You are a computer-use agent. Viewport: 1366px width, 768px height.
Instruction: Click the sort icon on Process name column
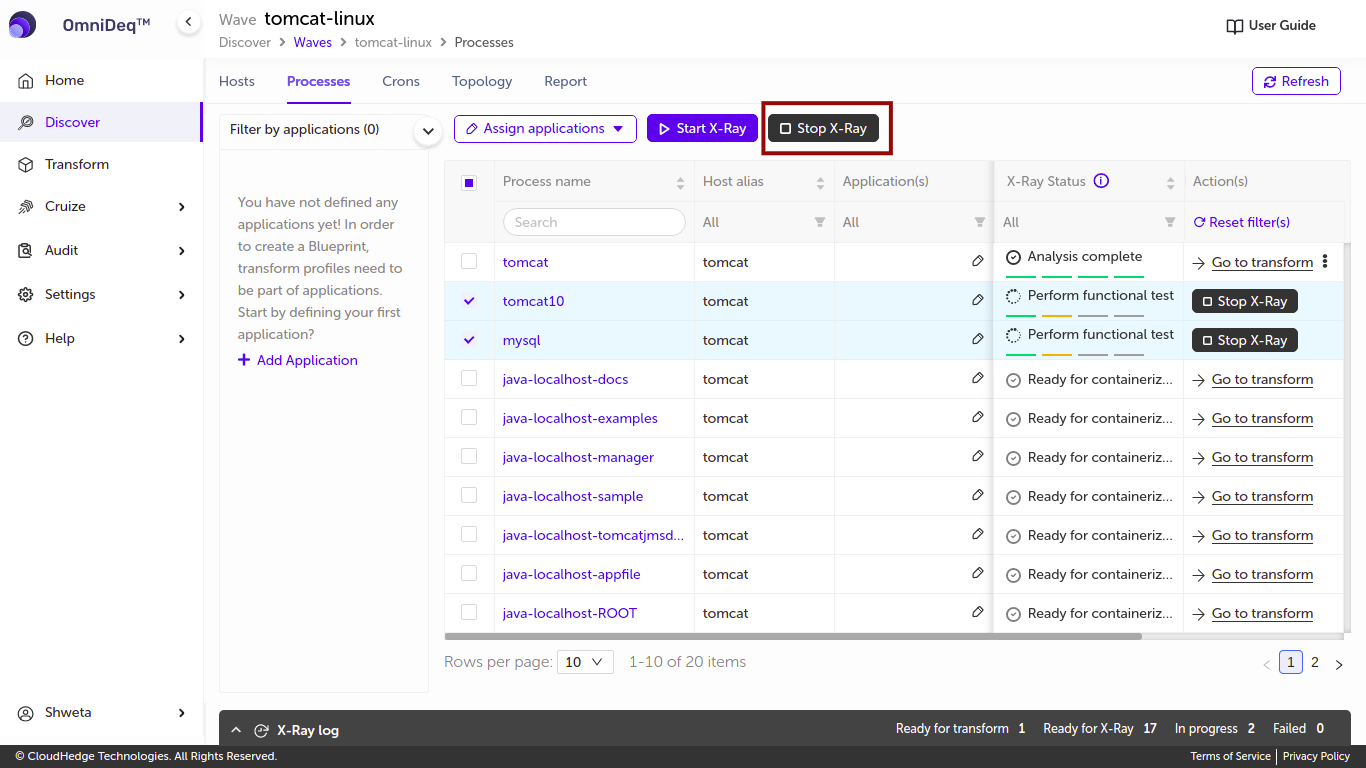click(x=680, y=182)
